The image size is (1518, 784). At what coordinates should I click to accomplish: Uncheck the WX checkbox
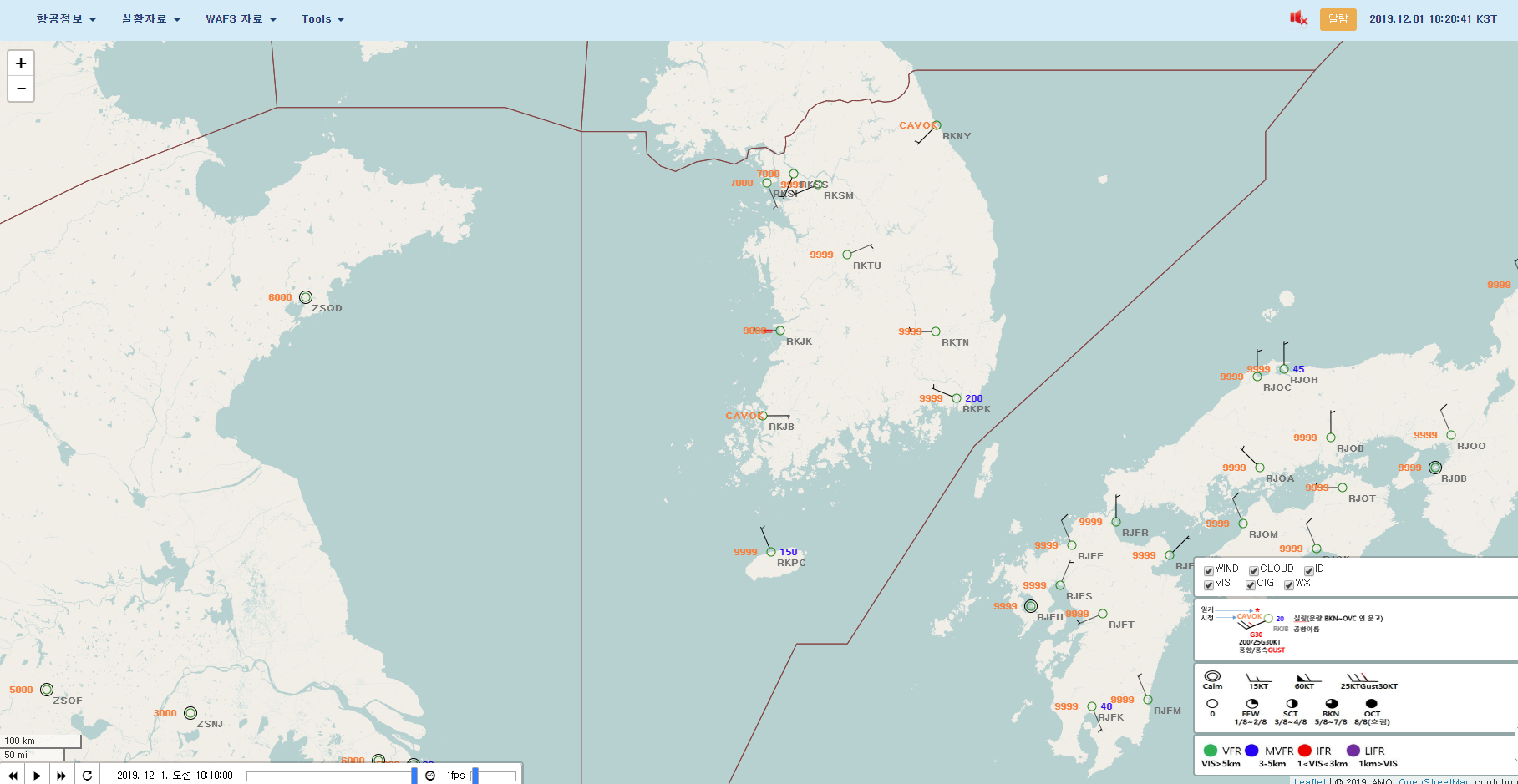[x=1288, y=585]
